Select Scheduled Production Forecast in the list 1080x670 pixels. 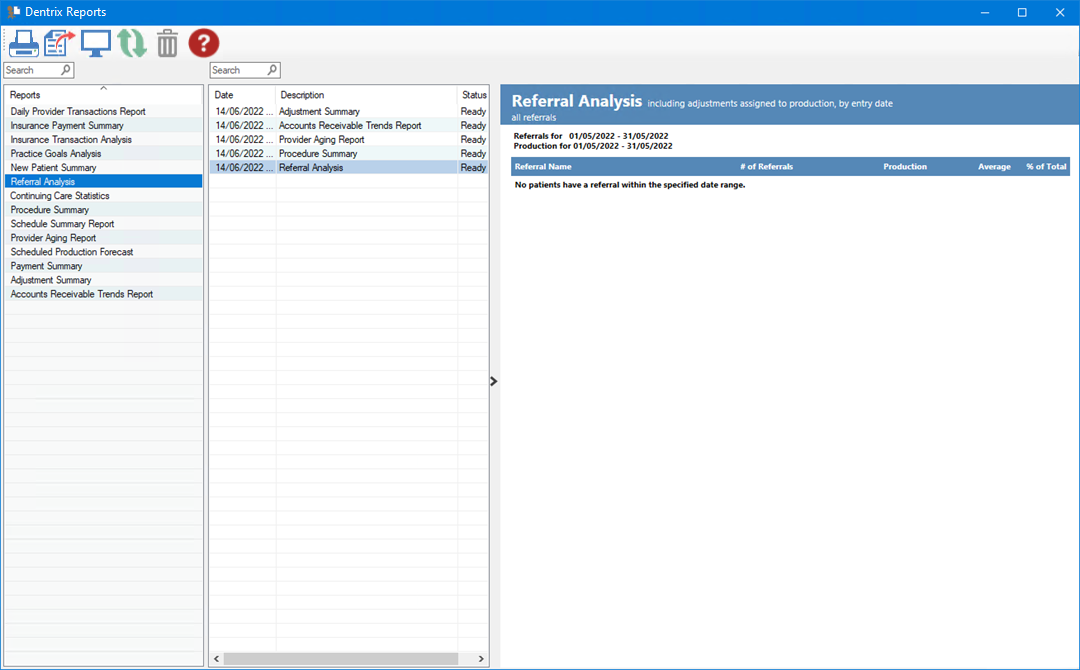72,252
